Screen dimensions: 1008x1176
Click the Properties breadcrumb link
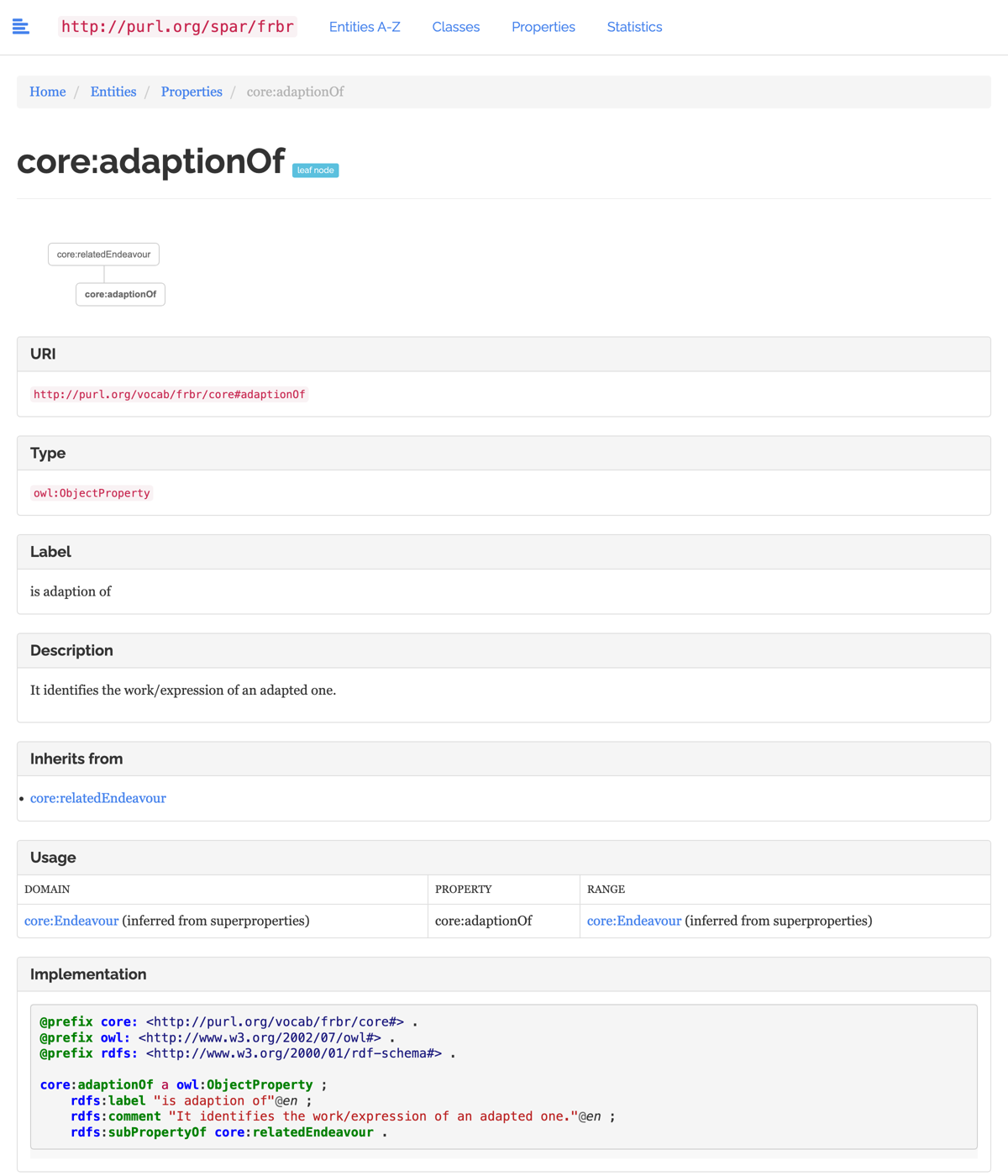(192, 92)
